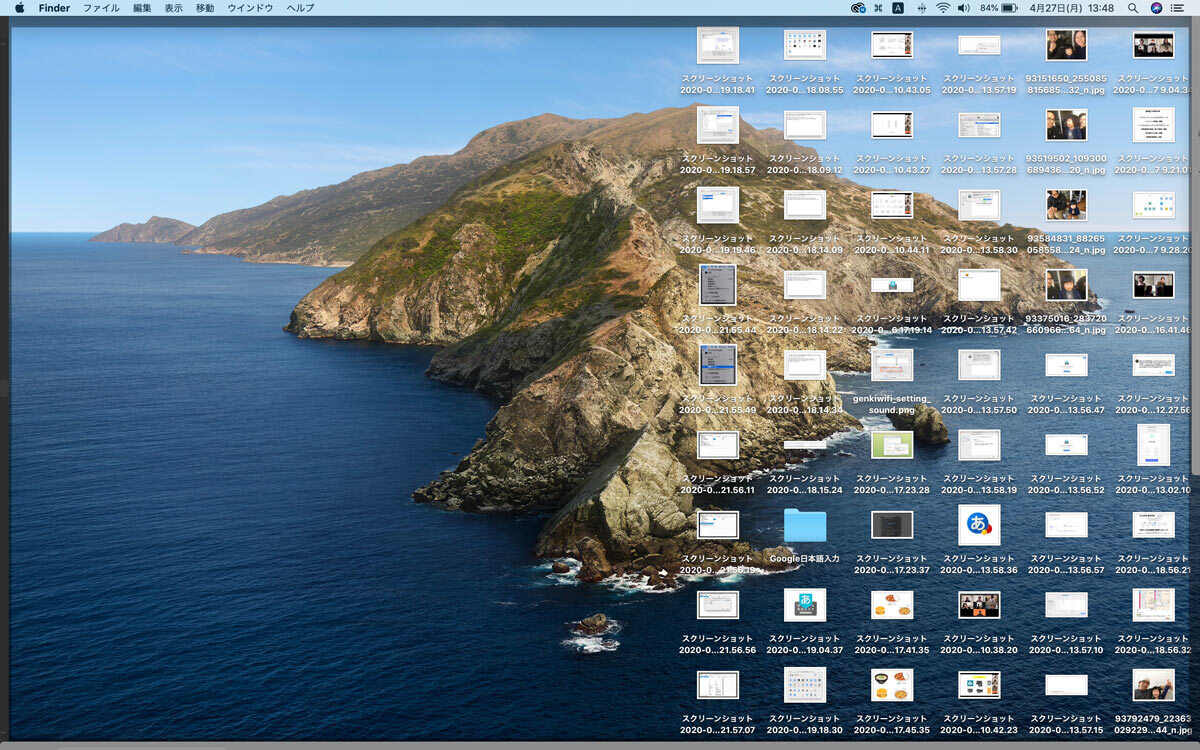Viewport: 1200px width, 750px height.
Task: Select screenshot icon dated 2020-0...13.58.36
Action: coord(979,525)
